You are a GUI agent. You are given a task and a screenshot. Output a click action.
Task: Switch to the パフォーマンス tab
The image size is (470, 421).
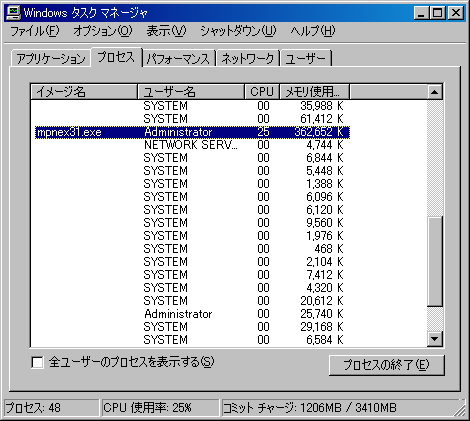[x=178, y=59]
